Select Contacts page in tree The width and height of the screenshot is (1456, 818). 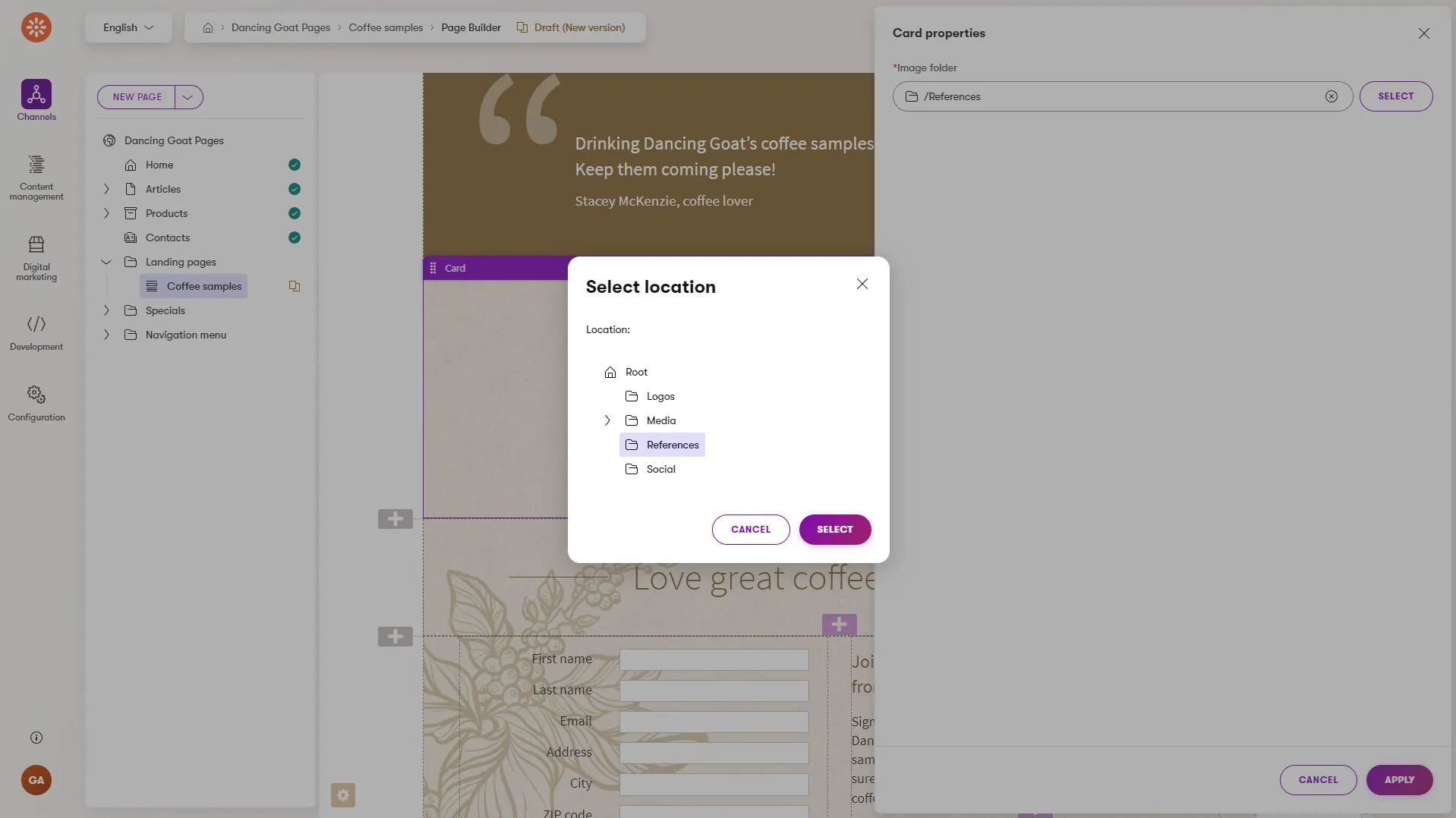tap(168, 238)
